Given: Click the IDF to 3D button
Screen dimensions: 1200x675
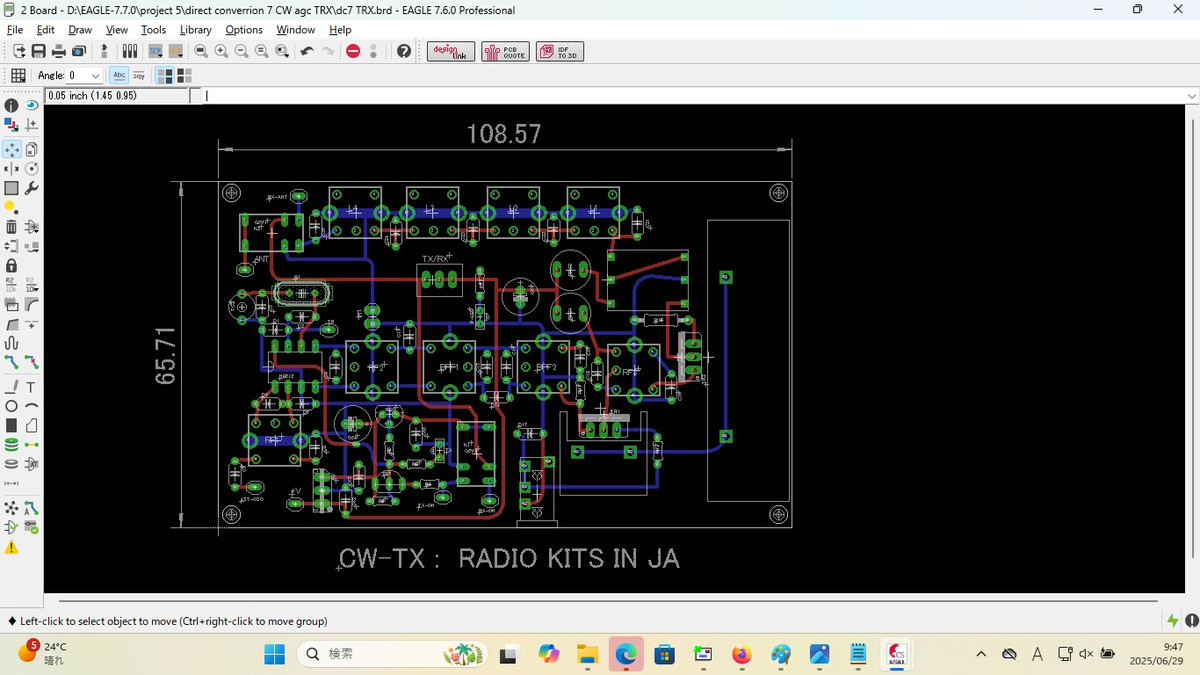Looking at the screenshot, I should 560,52.
